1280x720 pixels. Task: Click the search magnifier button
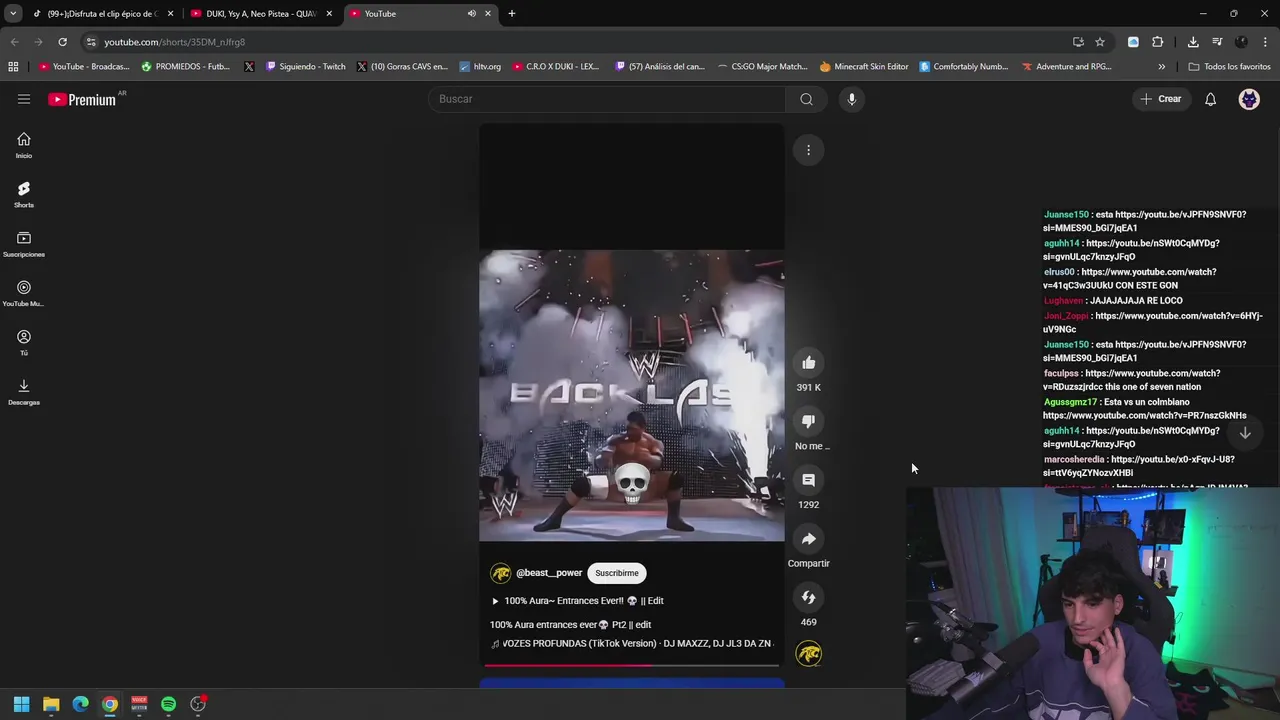[806, 99]
